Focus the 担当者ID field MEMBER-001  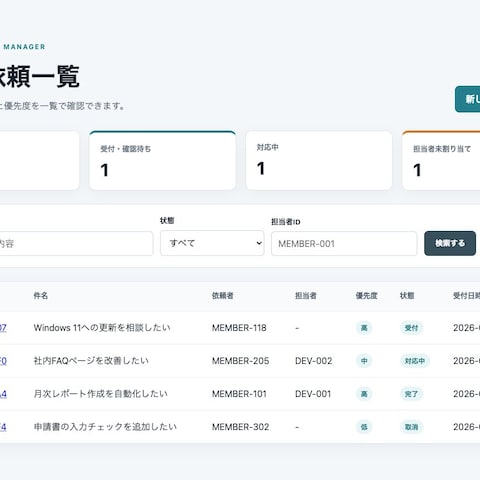pos(344,244)
